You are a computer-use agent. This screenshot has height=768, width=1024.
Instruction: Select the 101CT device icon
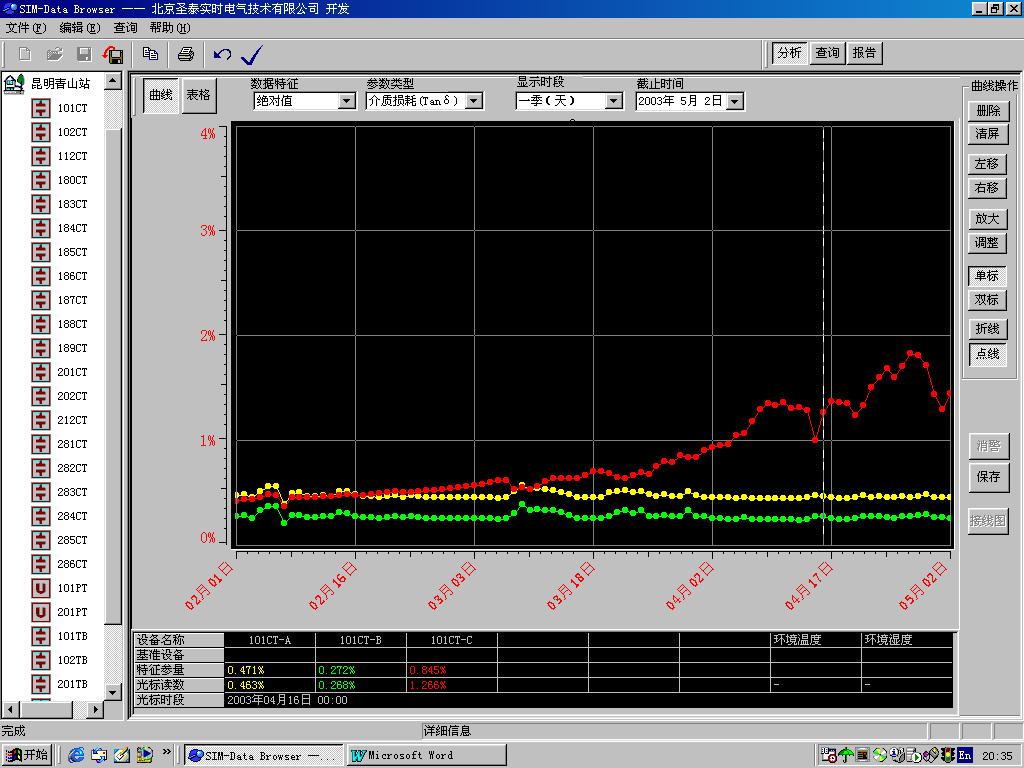tap(41, 108)
